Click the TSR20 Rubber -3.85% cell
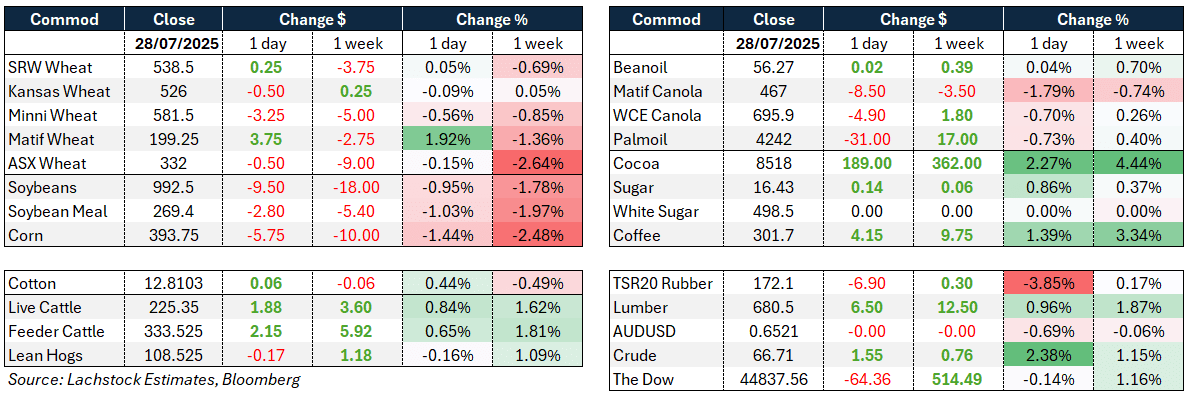 [1050, 283]
